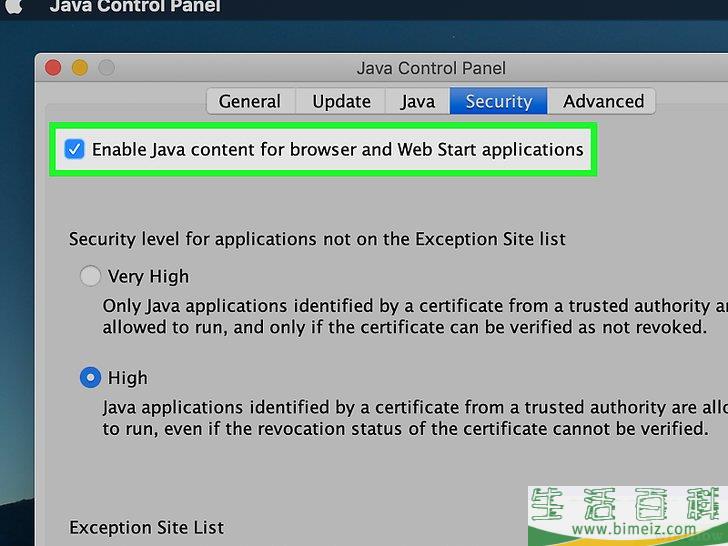Select the Security tab
Screen dimensions: 728x546
pyautogui.click(x=499, y=101)
